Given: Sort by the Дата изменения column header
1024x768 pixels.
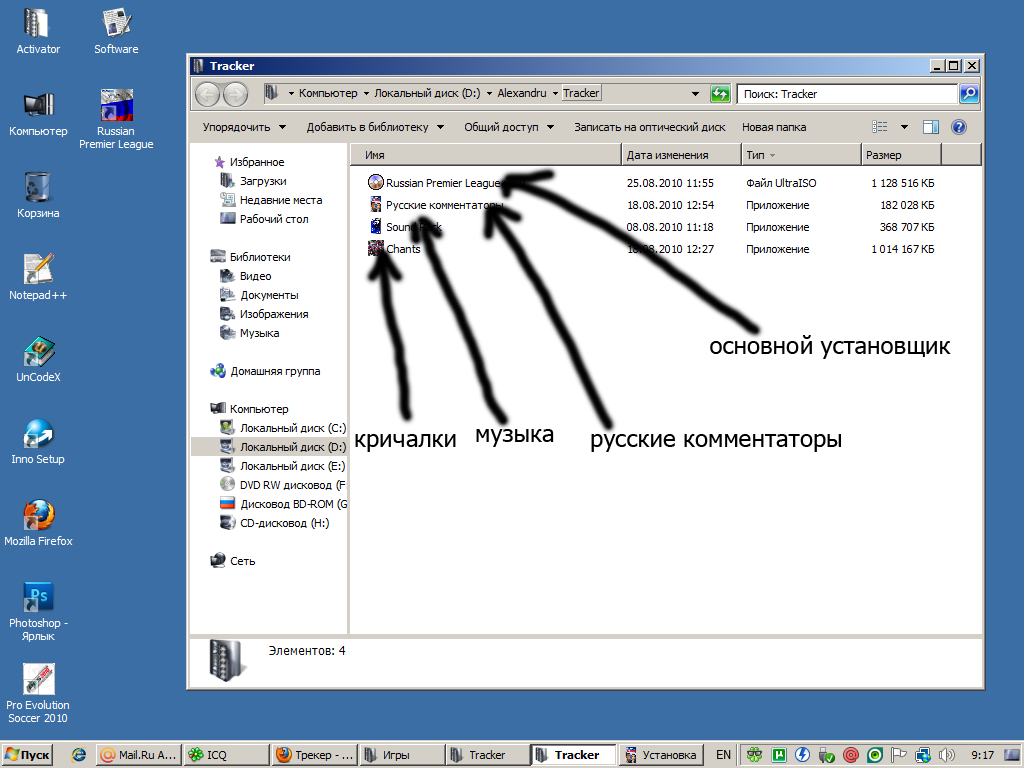Looking at the screenshot, I should click(x=681, y=155).
